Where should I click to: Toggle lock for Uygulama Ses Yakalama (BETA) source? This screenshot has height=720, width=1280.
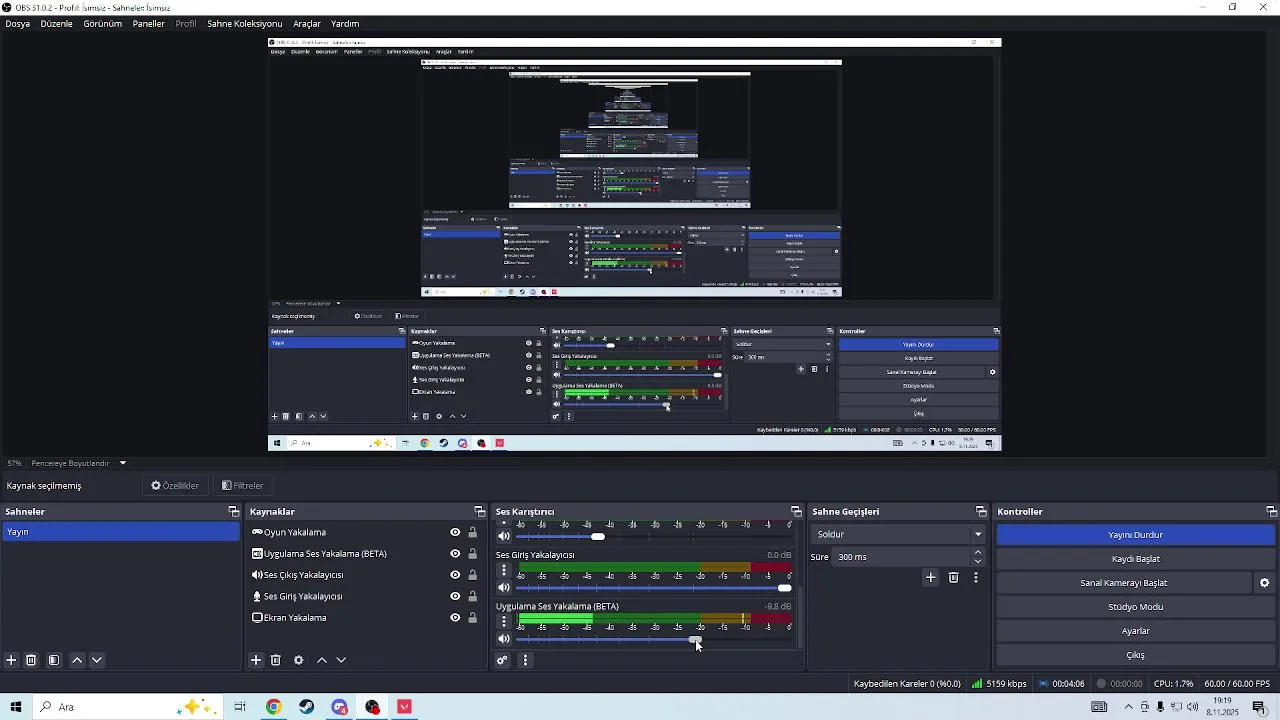pyautogui.click(x=472, y=554)
